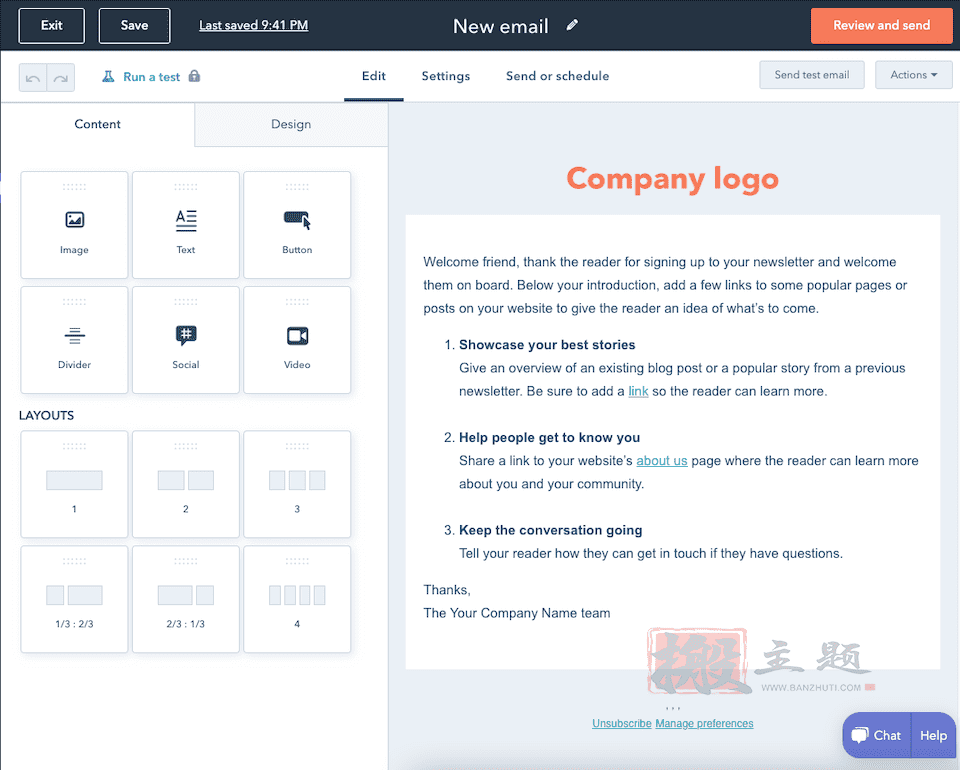Click the 'New email' title text
This screenshot has height=770, width=960.
(x=501, y=26)
